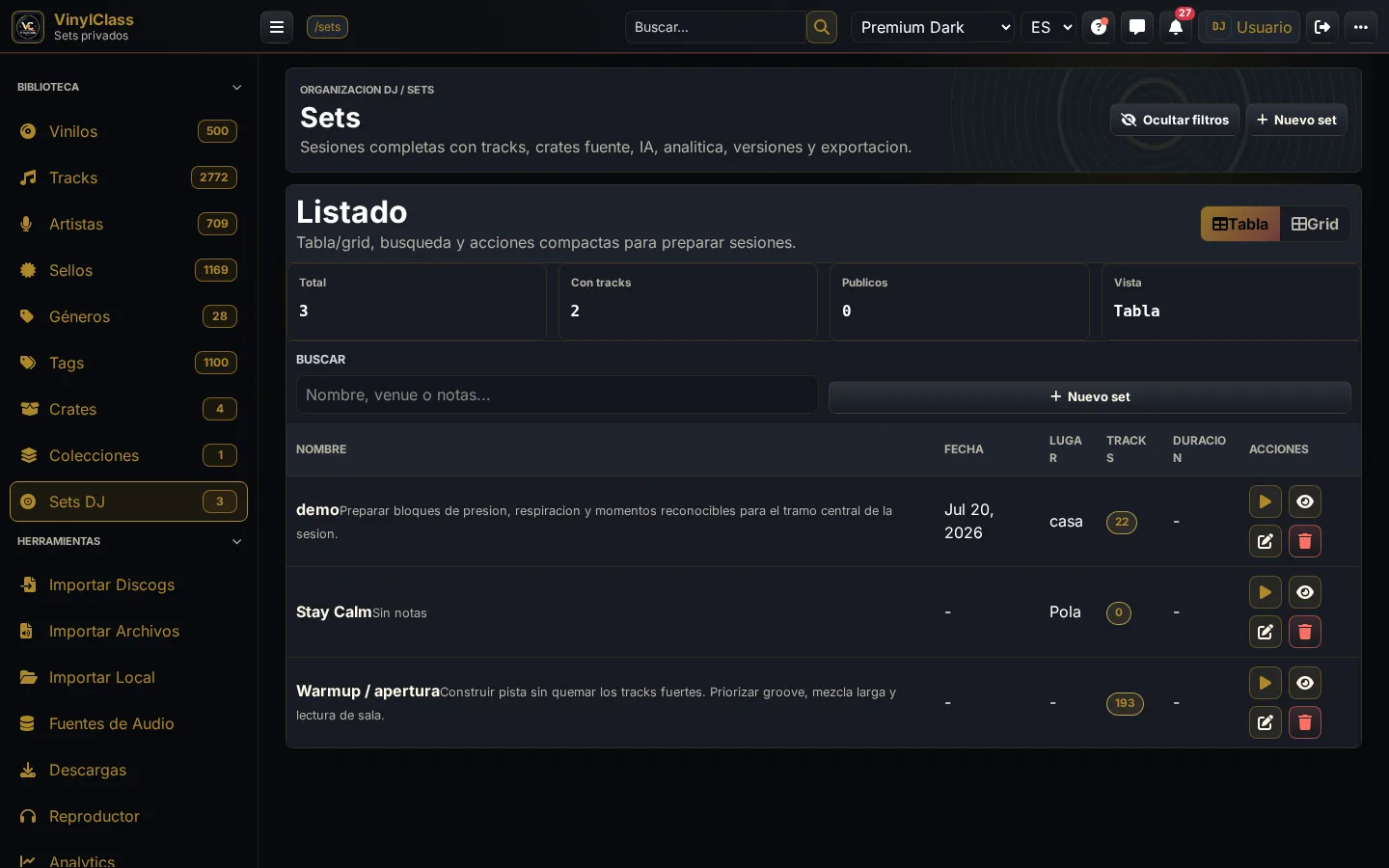The image size is (1389, 868).
Task: Open the chat messages icon
Action: coord(1137,27)
